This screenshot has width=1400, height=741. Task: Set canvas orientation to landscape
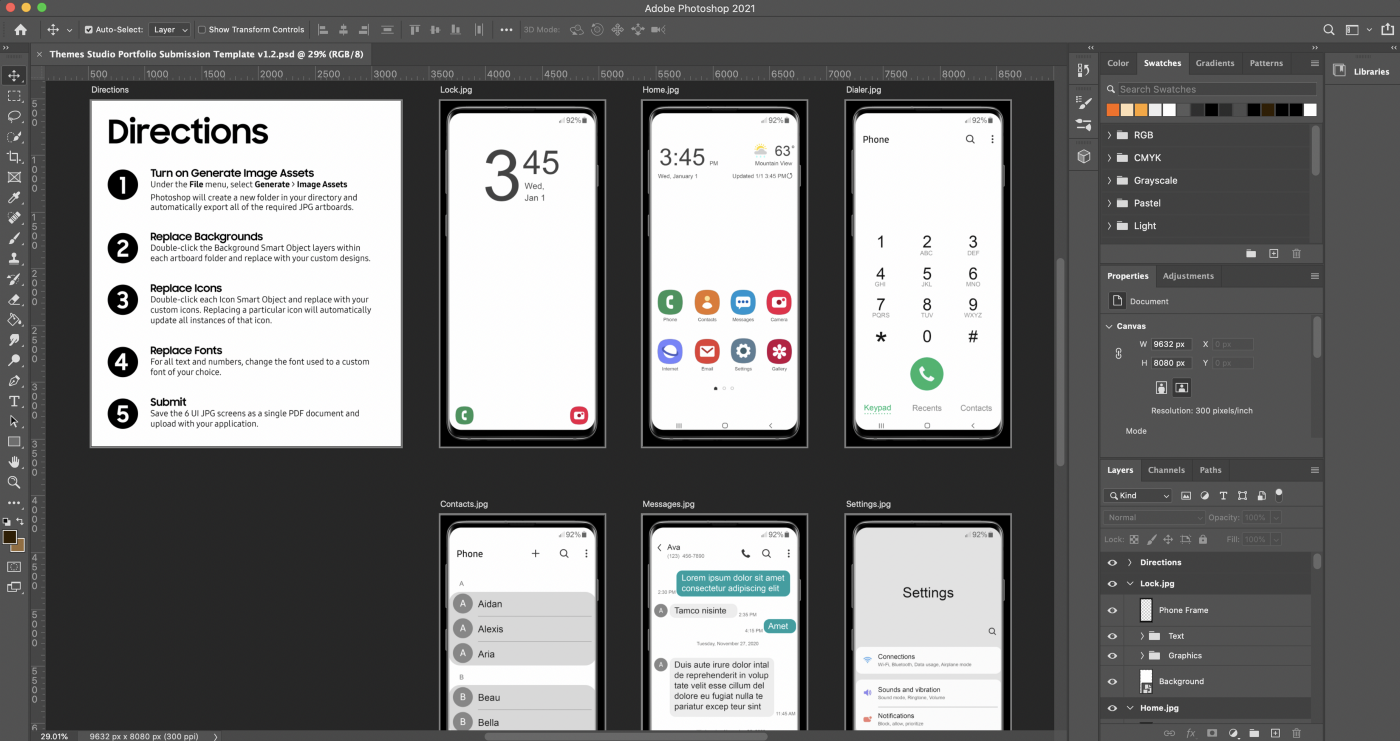click(1182, 388)
